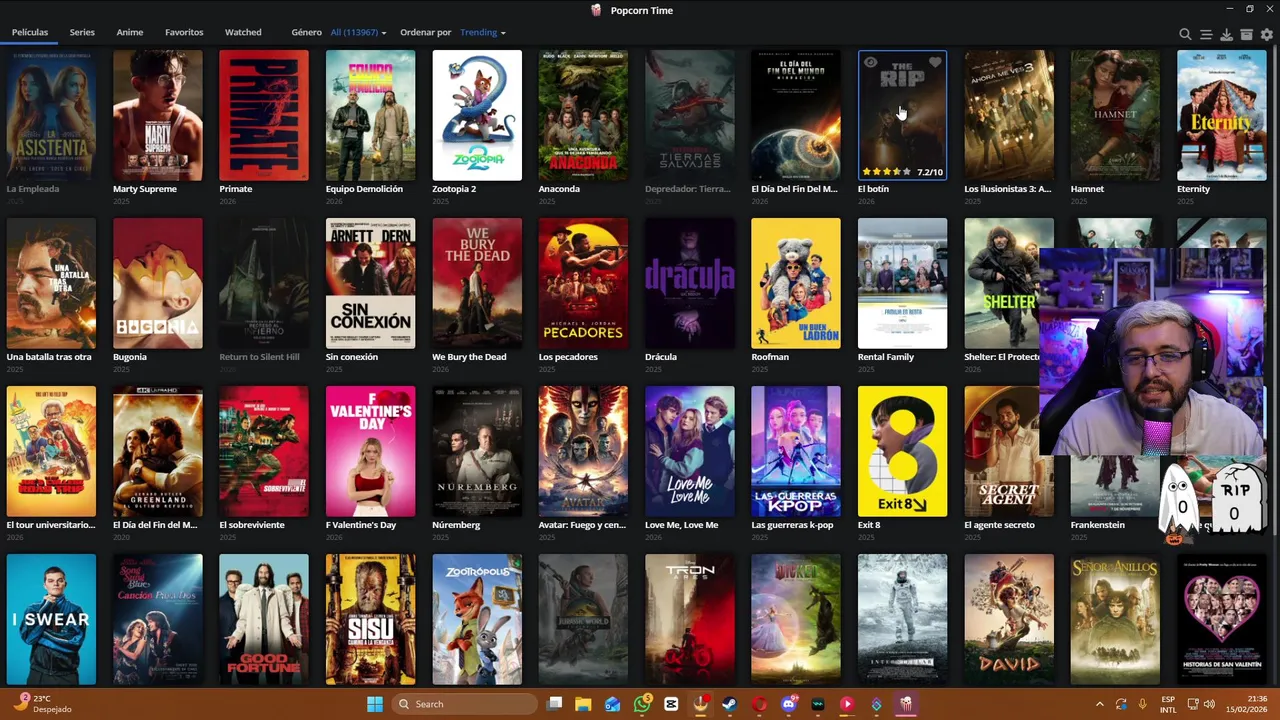
Task: Select the Los pecadores poster
Action: (583, 283)
